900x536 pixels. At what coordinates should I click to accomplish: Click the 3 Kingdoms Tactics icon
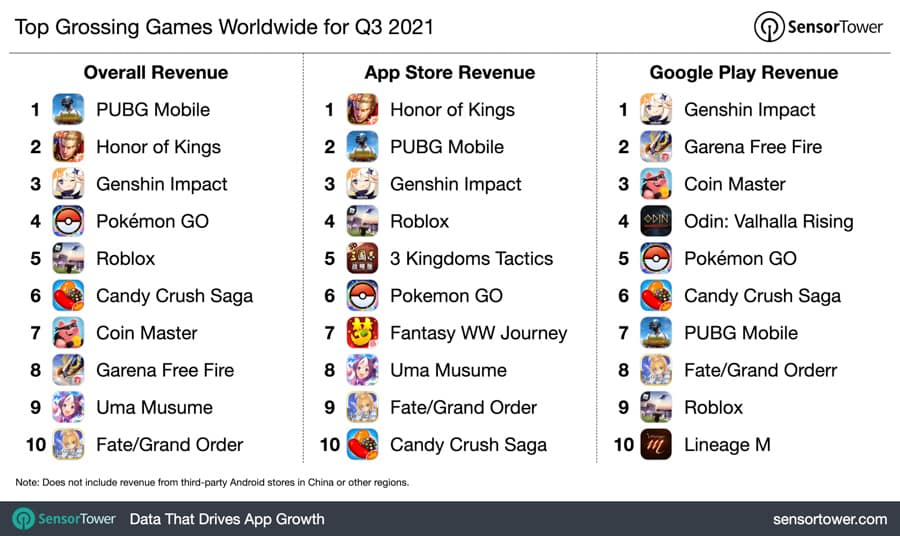(x=362, y=259)
